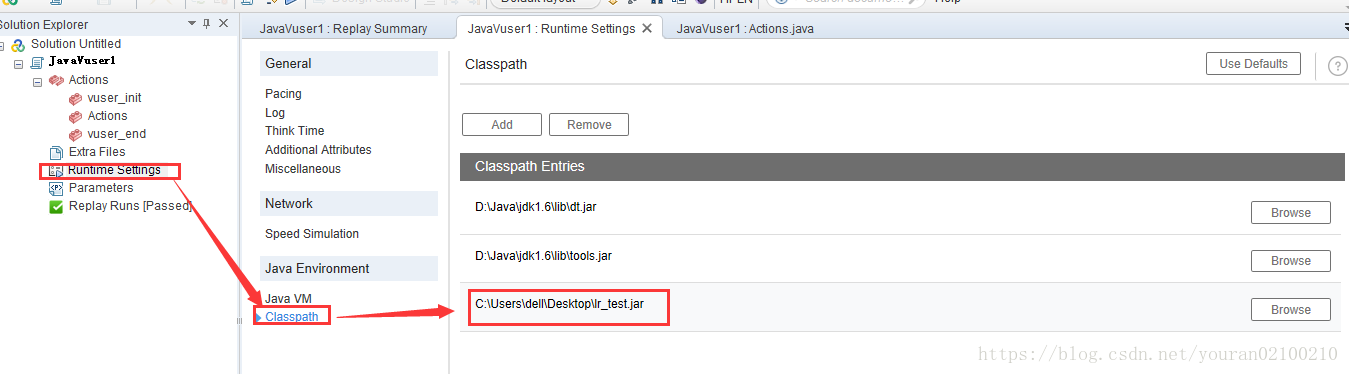Open the Solution Explorer panel options arrow
Screen dimensions: 1349x374
[192, 23]
